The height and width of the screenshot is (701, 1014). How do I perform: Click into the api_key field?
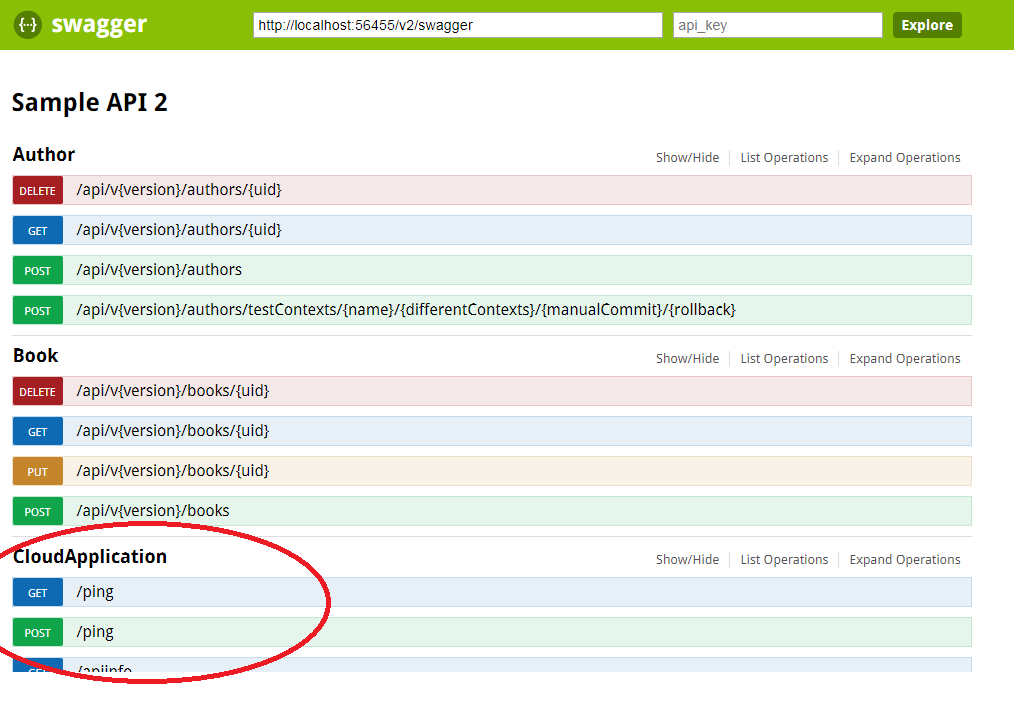[x=777, y=25]
